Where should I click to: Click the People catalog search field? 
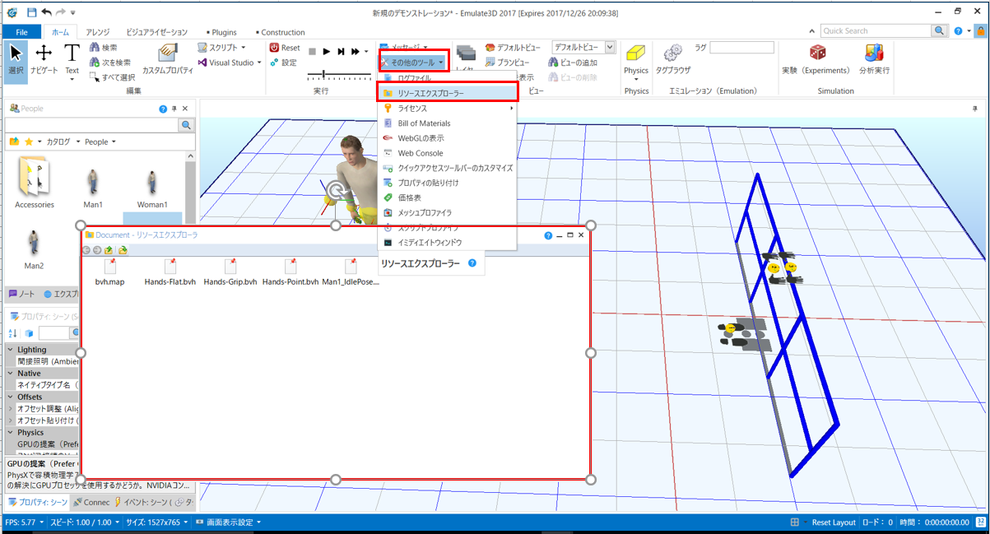[93, 125]
